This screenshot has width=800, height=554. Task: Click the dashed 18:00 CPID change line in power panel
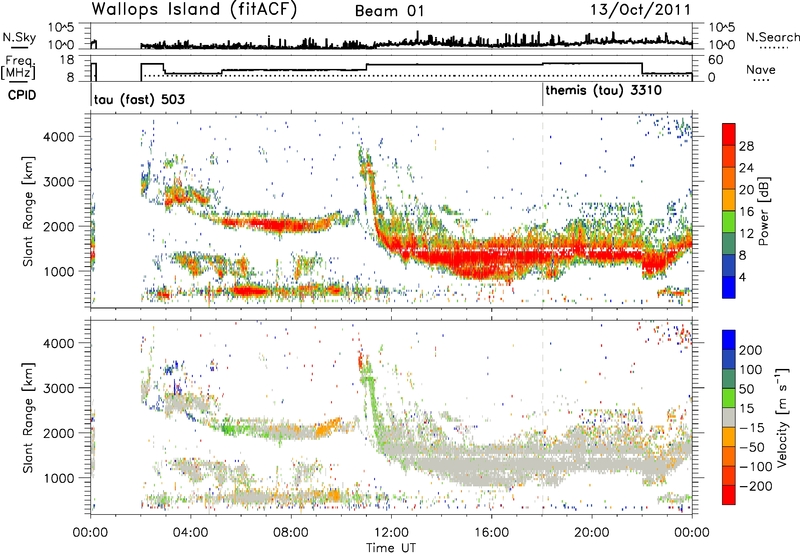pos(542,211)
